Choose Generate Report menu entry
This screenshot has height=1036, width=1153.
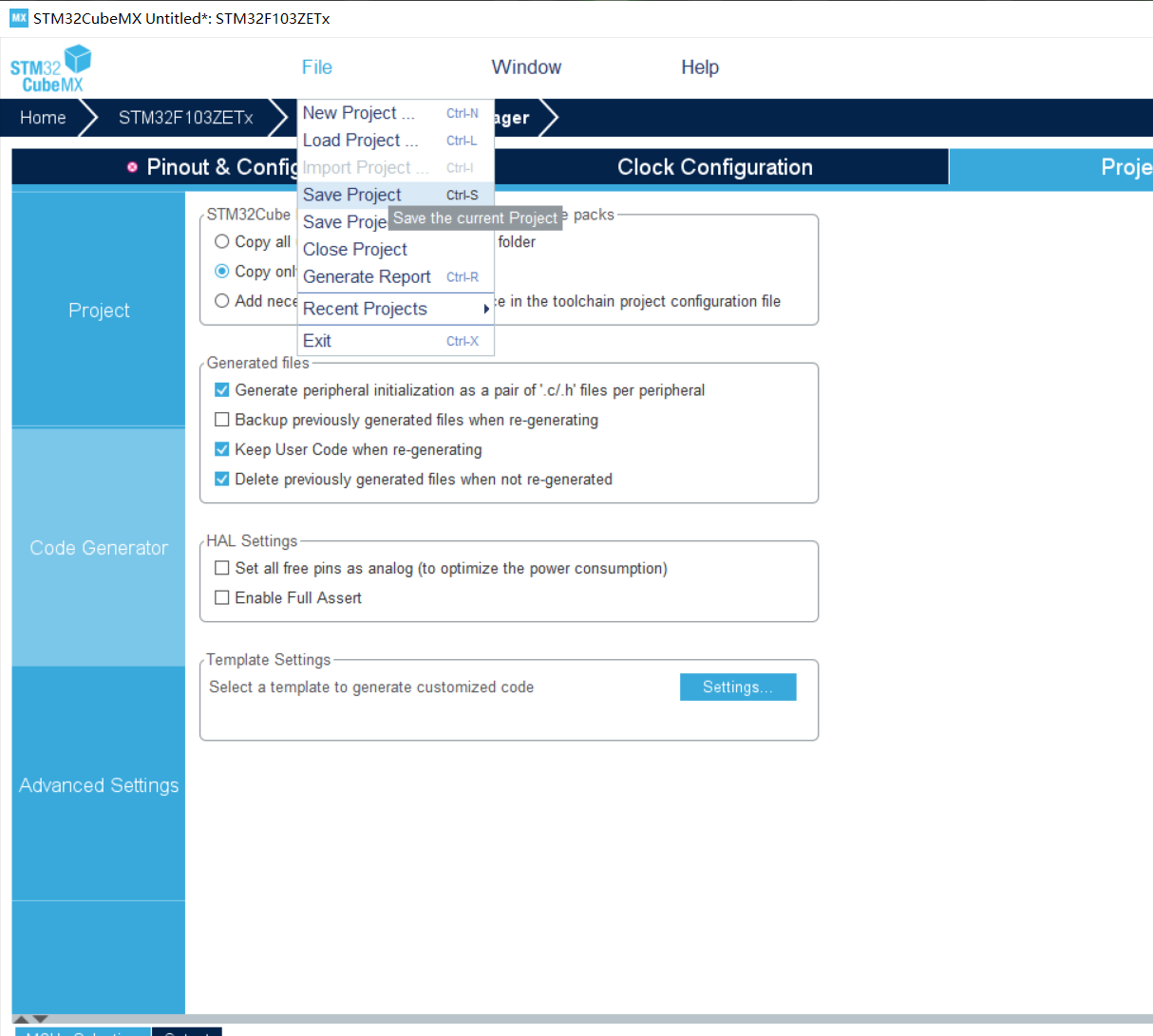point(395,277)
